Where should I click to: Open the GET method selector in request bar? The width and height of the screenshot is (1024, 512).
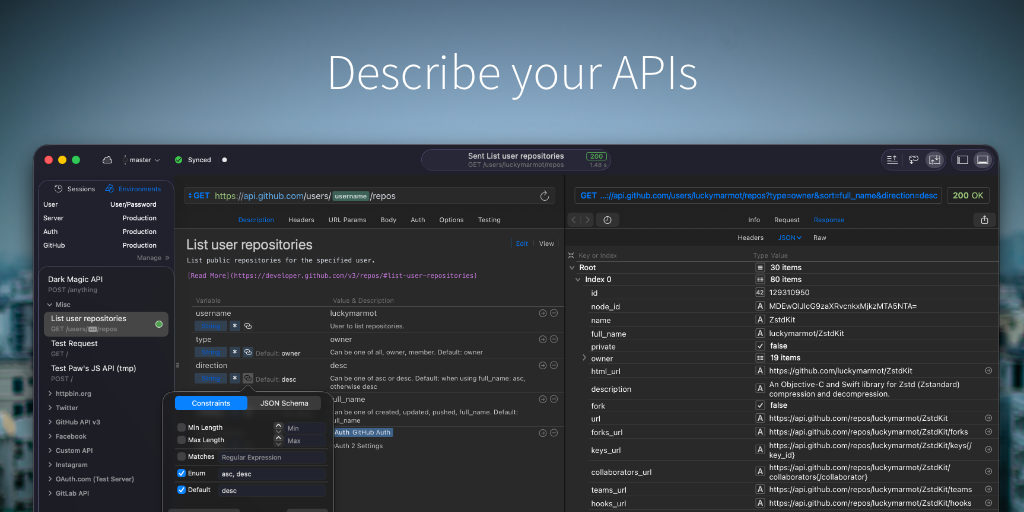[198, 196]
